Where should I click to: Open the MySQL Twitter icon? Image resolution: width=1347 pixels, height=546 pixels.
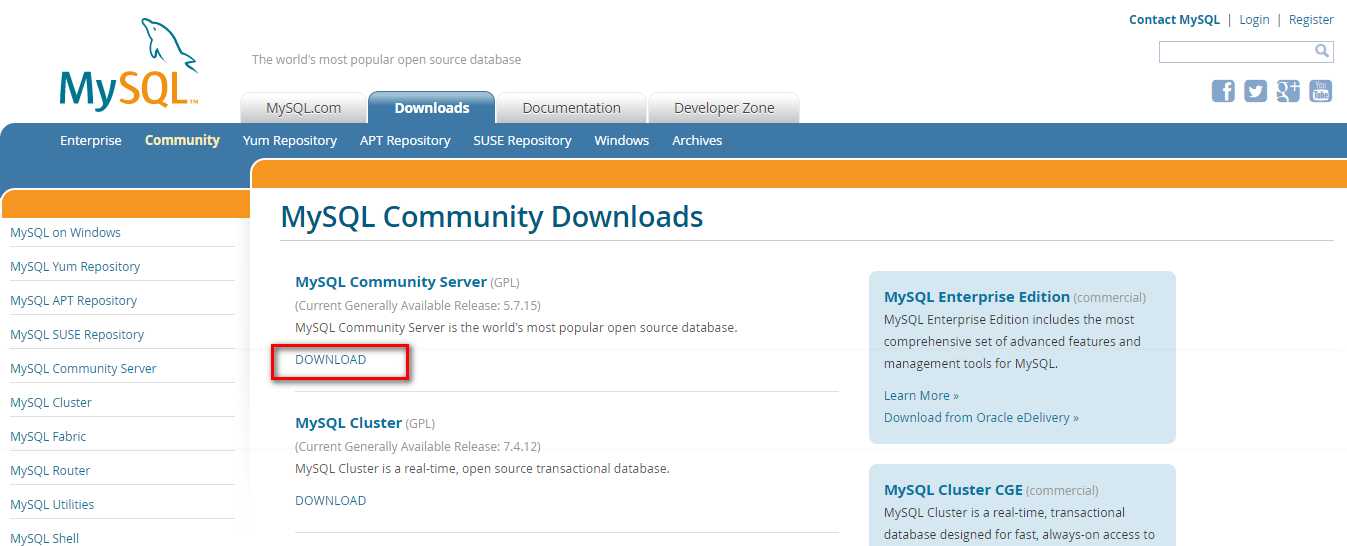coord(1256,91)
